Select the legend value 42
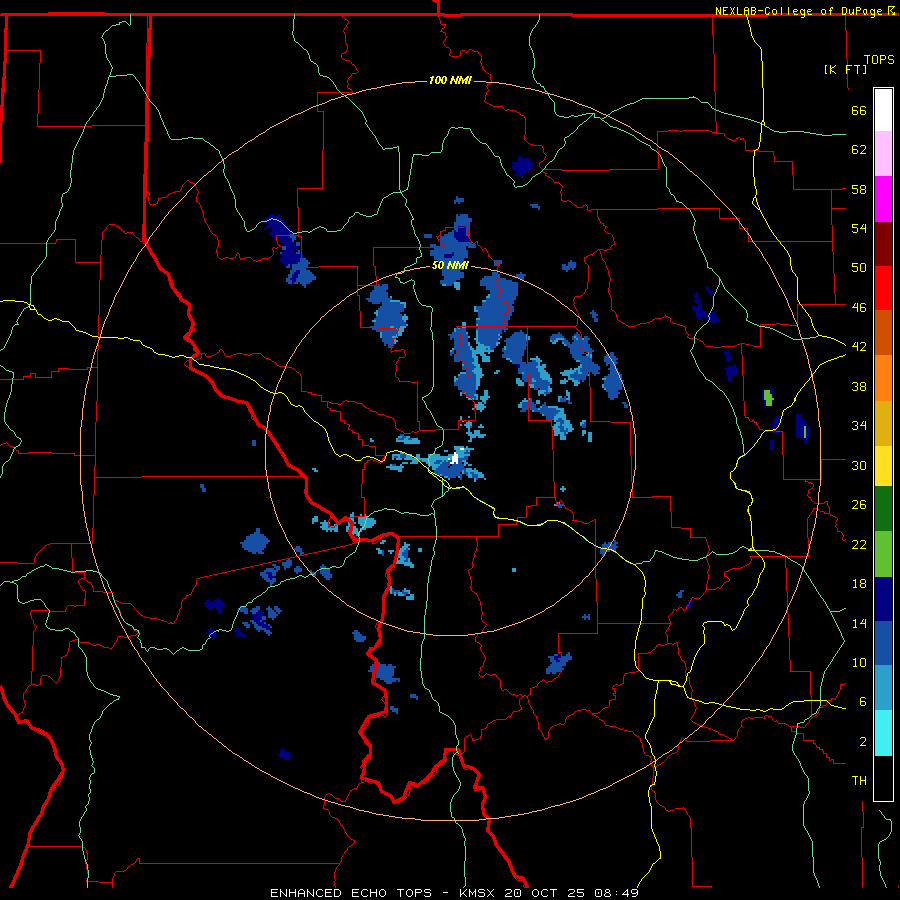Image resolution: width=900 pixels, height=900 pixels. point(859,347)
